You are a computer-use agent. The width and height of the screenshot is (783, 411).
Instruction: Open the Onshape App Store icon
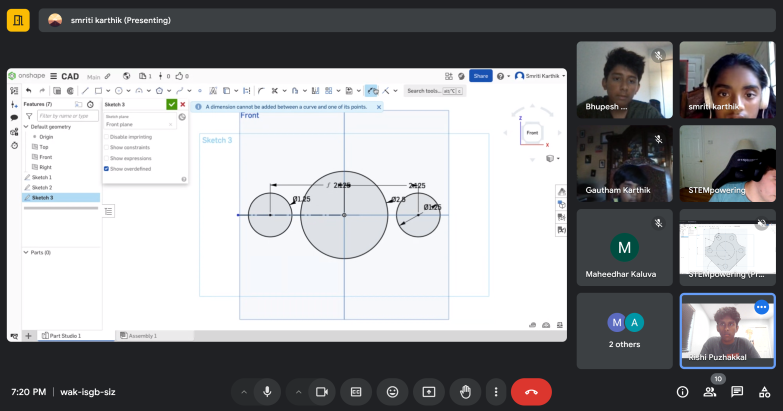click(x=448, y=76)
